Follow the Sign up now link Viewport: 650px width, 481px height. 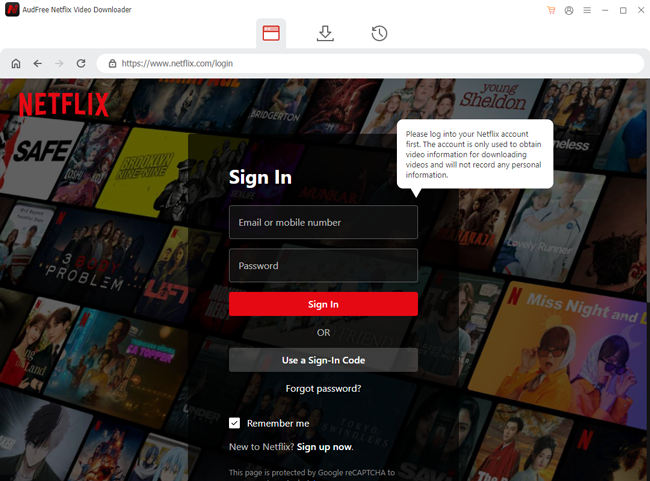[x=325, y=447]
